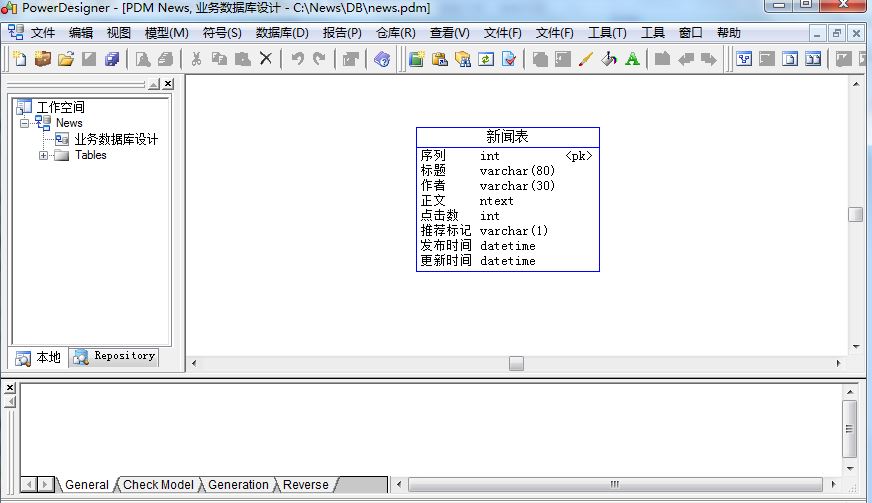
Task: Delete selection with the black X icon
Action: tap(266, 58)
